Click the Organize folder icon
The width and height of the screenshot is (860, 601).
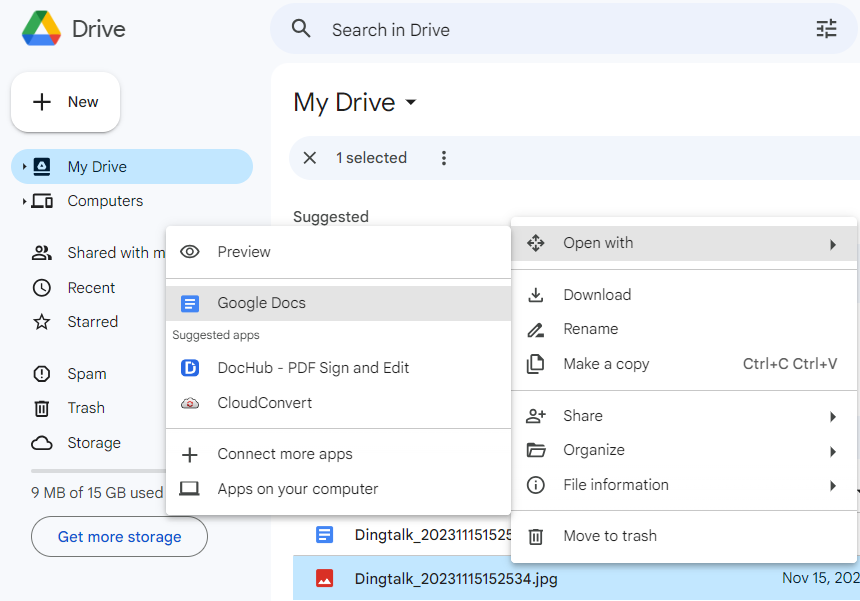coord(535,450)
